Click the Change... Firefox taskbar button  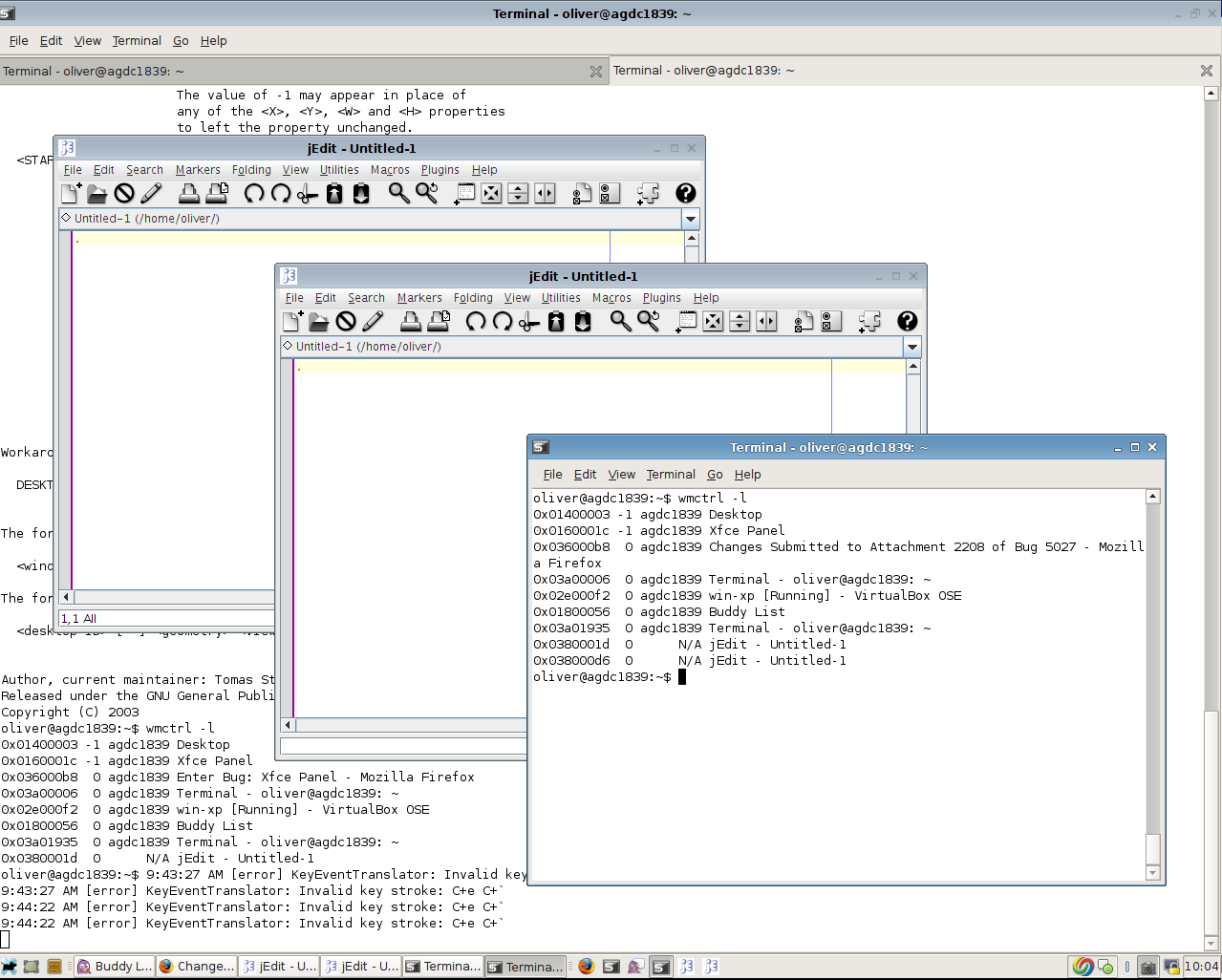click(196, 967)
